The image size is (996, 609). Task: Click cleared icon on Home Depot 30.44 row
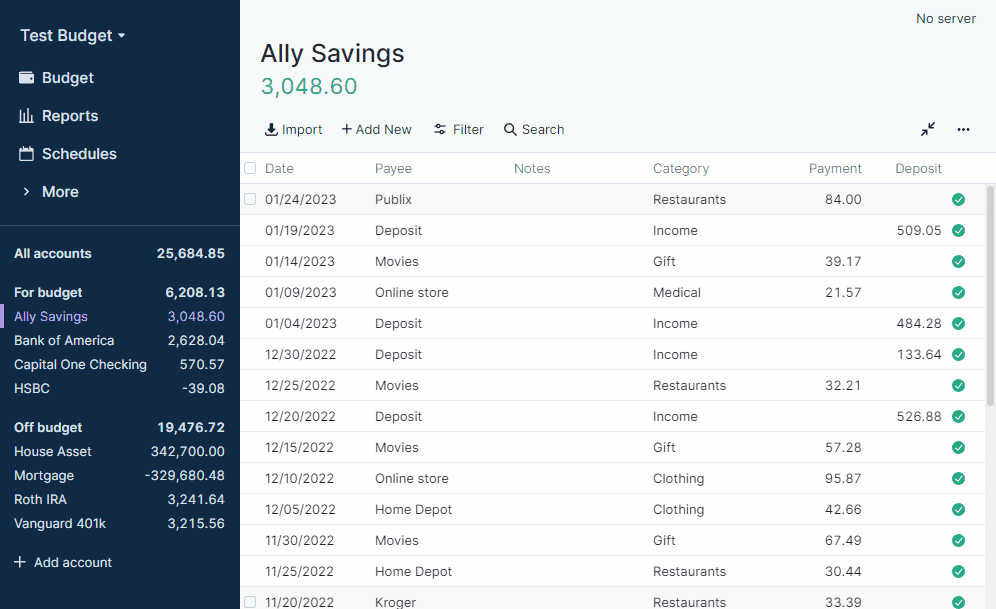coord(959,572)
